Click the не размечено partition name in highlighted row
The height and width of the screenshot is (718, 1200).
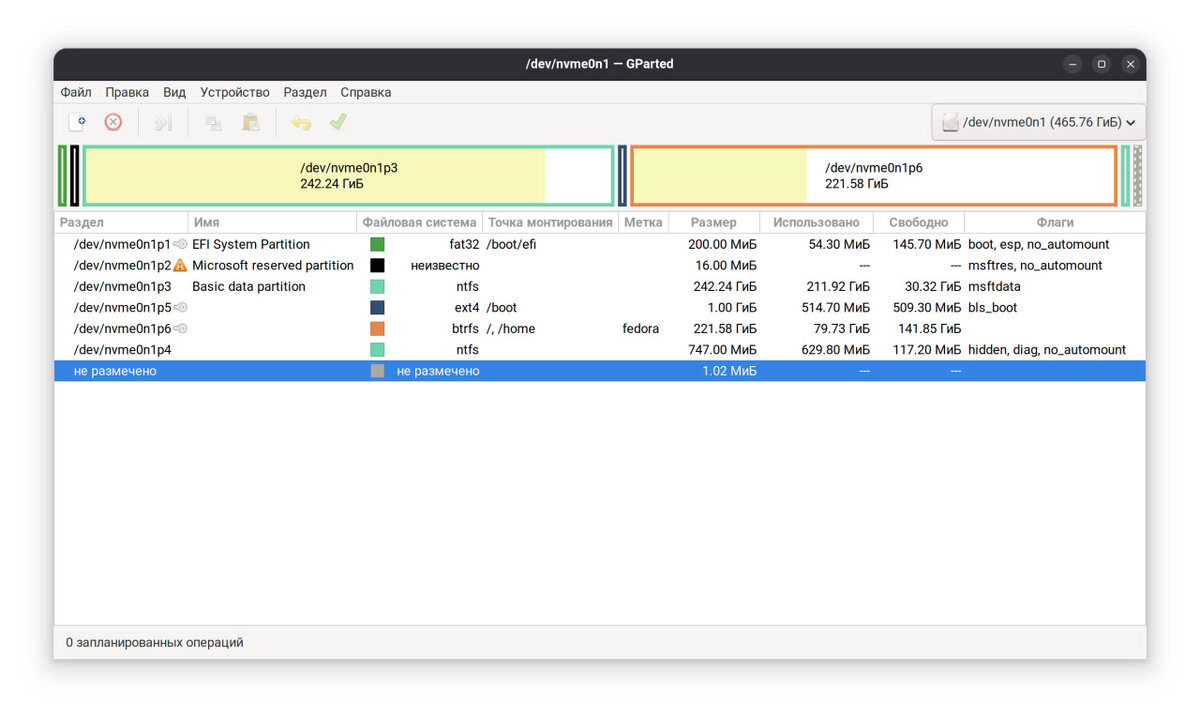(115, 371)
